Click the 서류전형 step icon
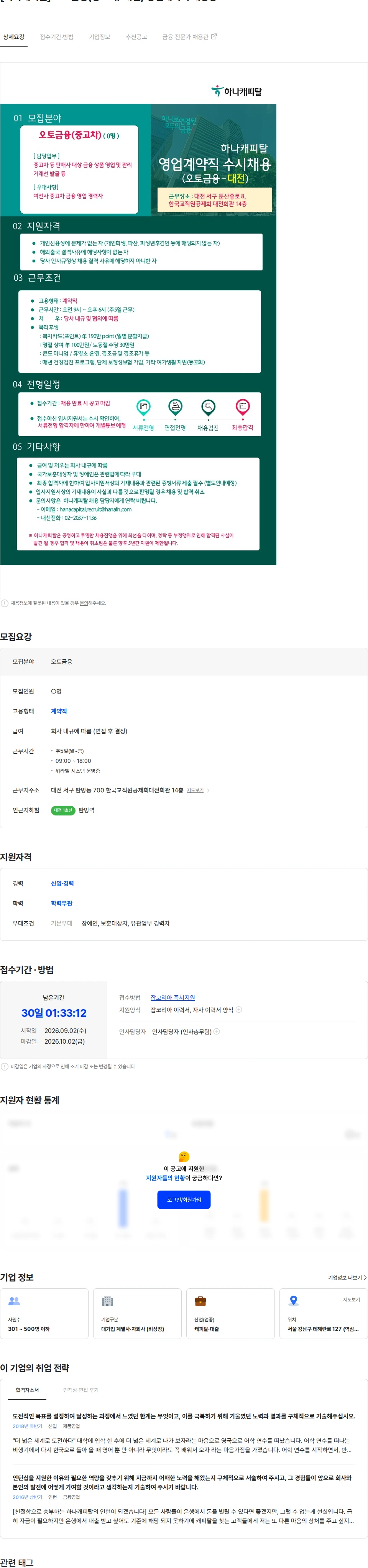 pyautogui.click(x=143, y=407)
